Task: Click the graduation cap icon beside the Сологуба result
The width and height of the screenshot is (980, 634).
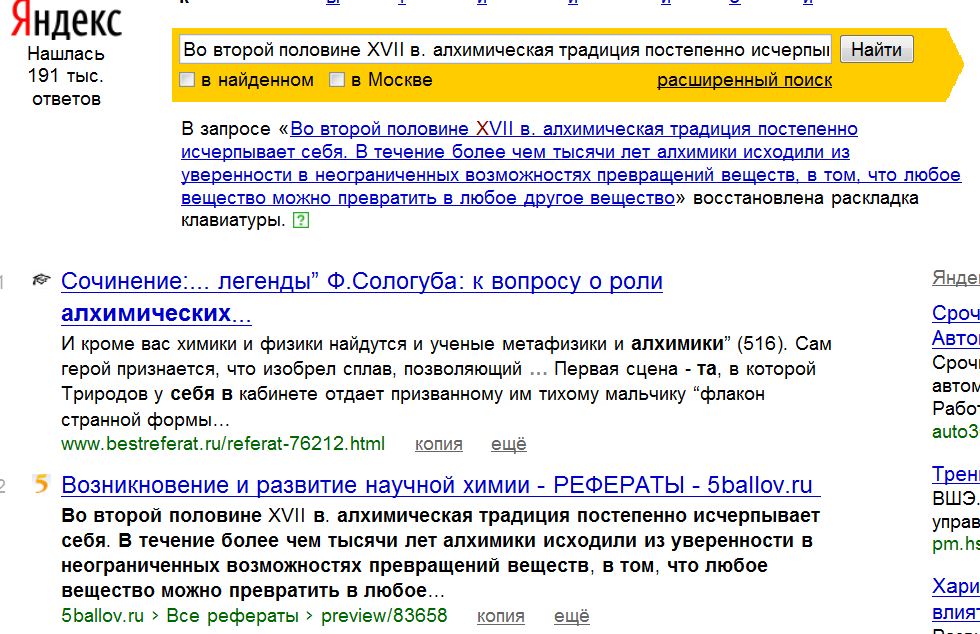Action: 41,279
